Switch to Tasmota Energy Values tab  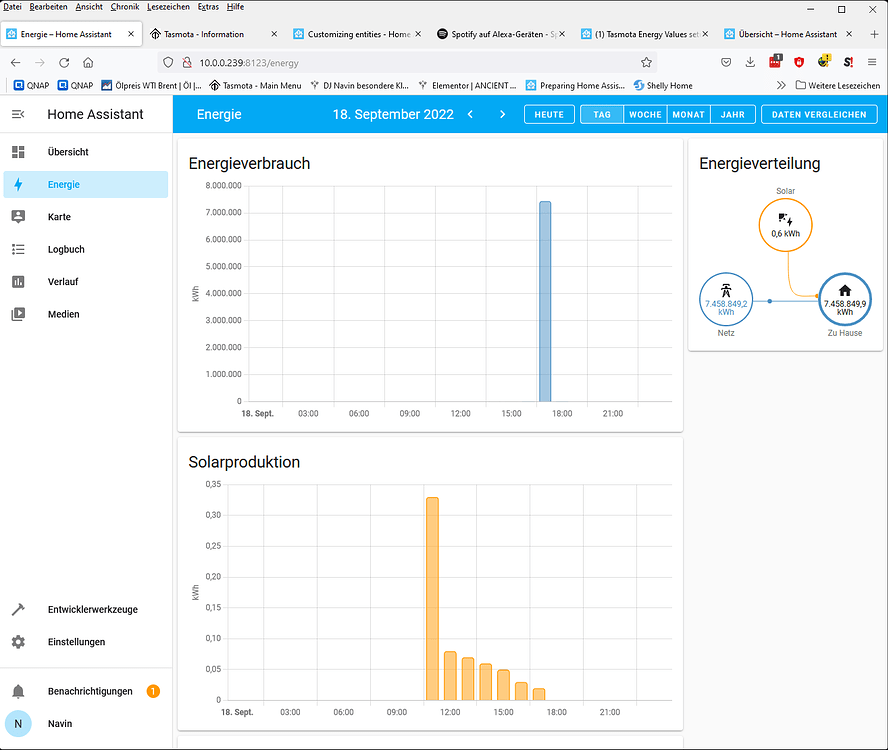(x=645, y=34)
